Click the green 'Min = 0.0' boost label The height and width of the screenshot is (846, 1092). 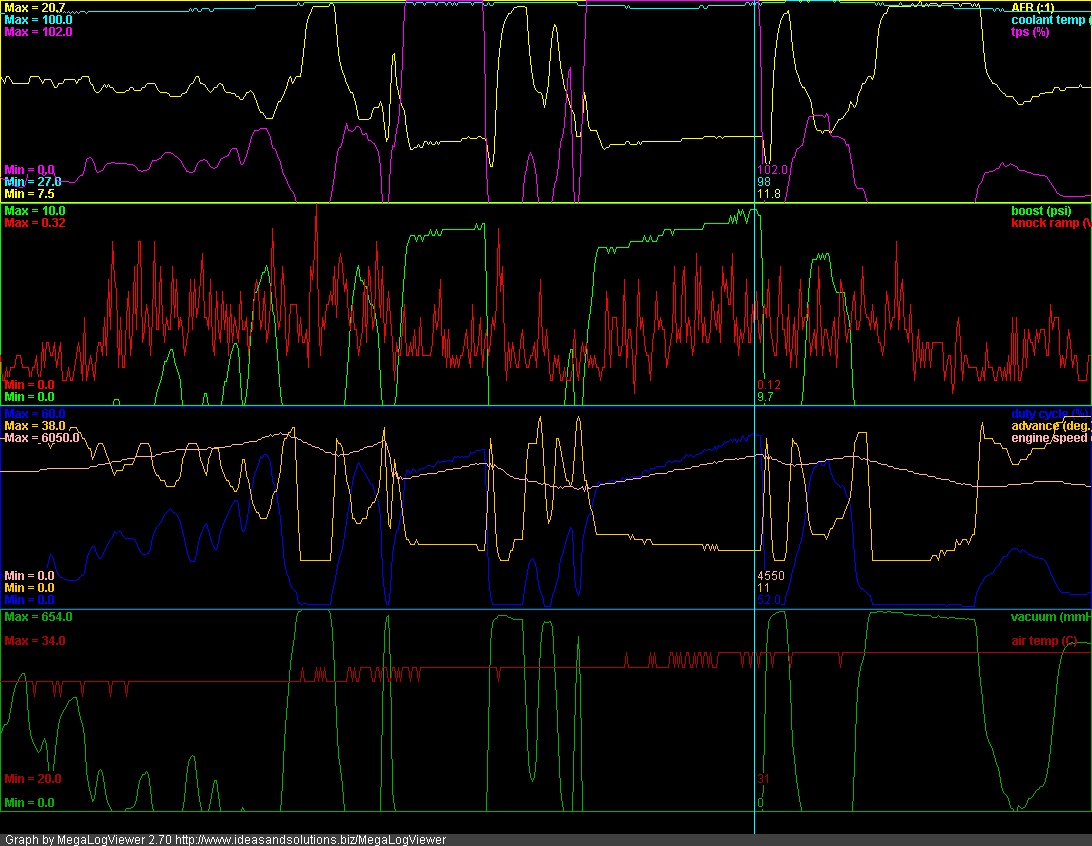(x=29, y=397)
